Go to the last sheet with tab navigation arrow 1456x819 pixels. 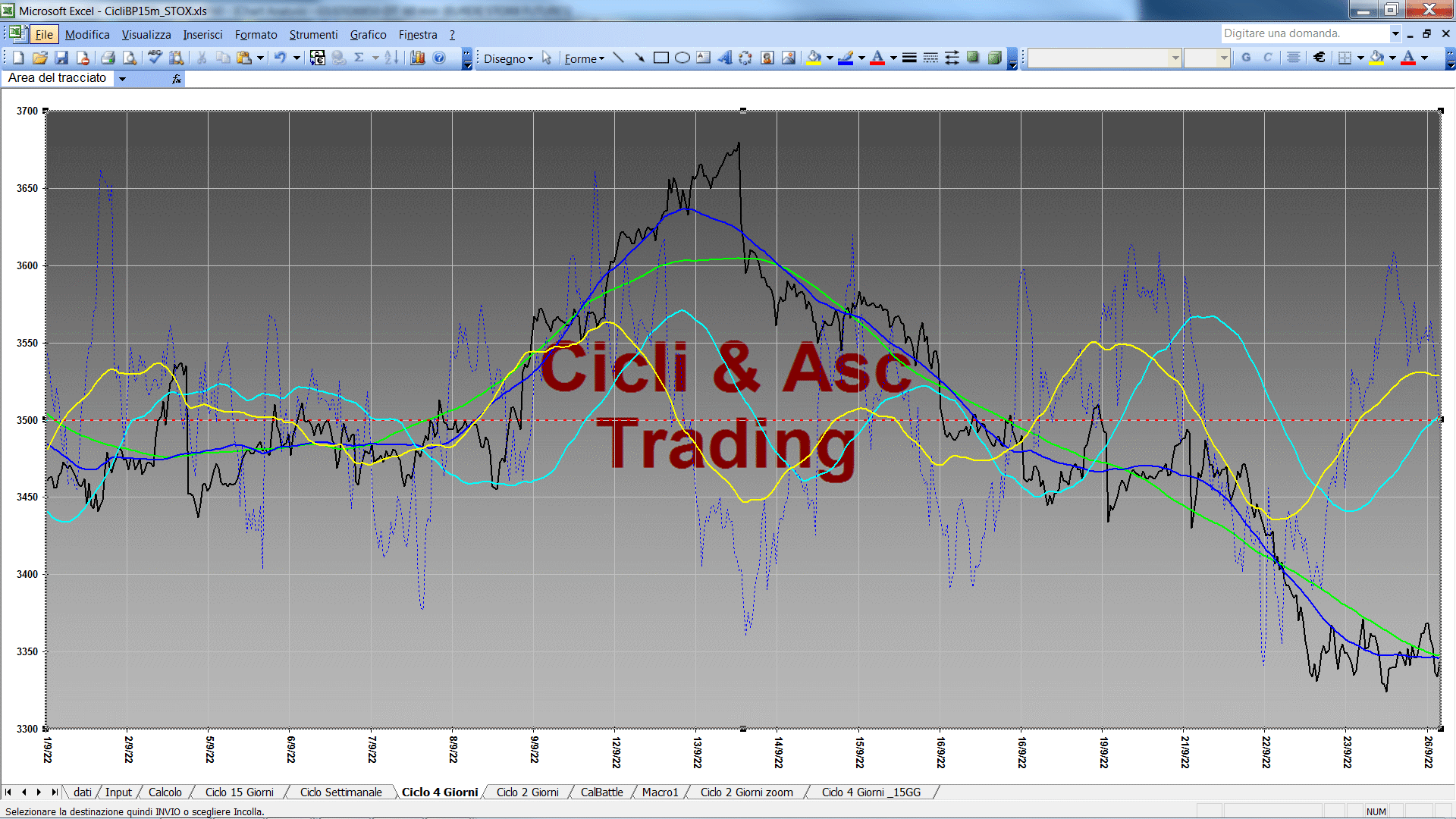(54, 792)
